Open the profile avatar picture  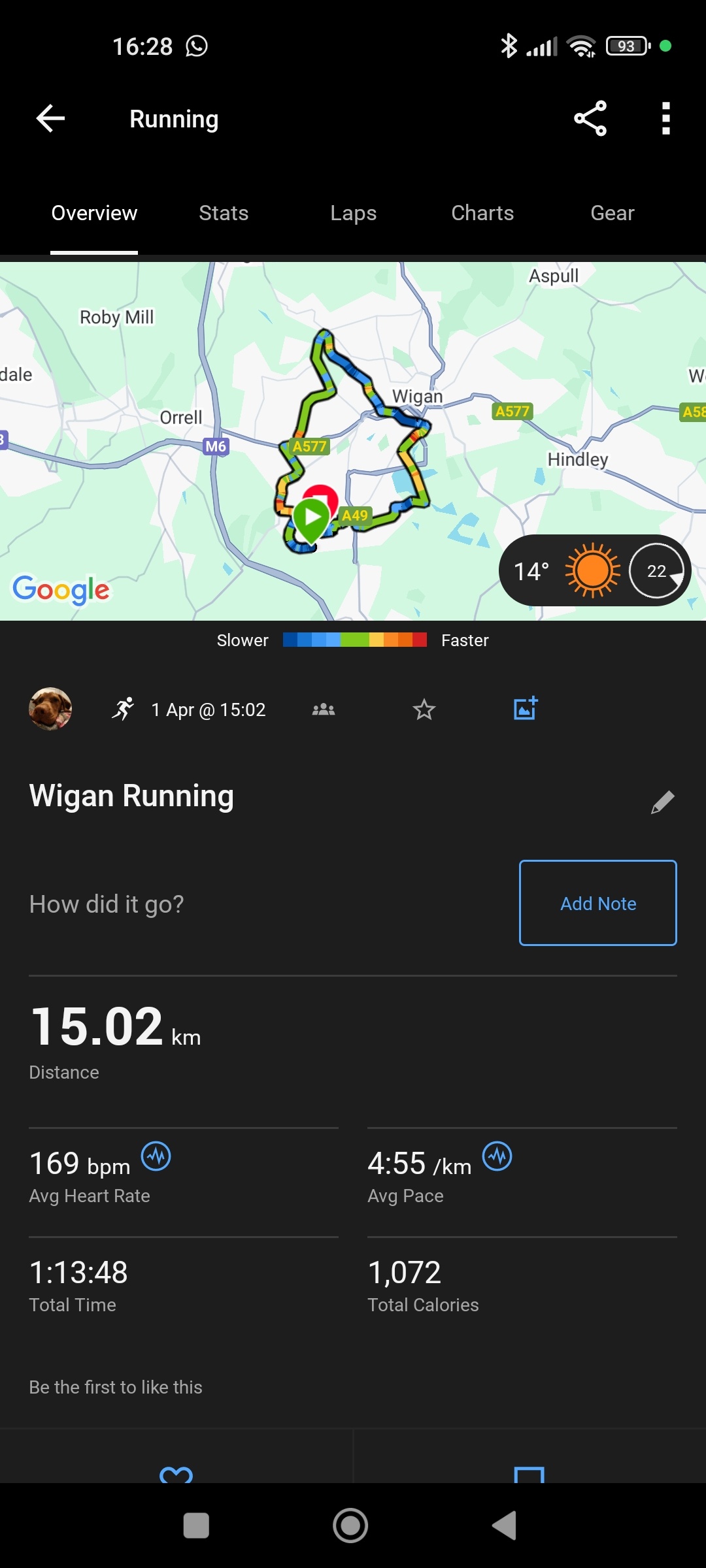point(50,709)
